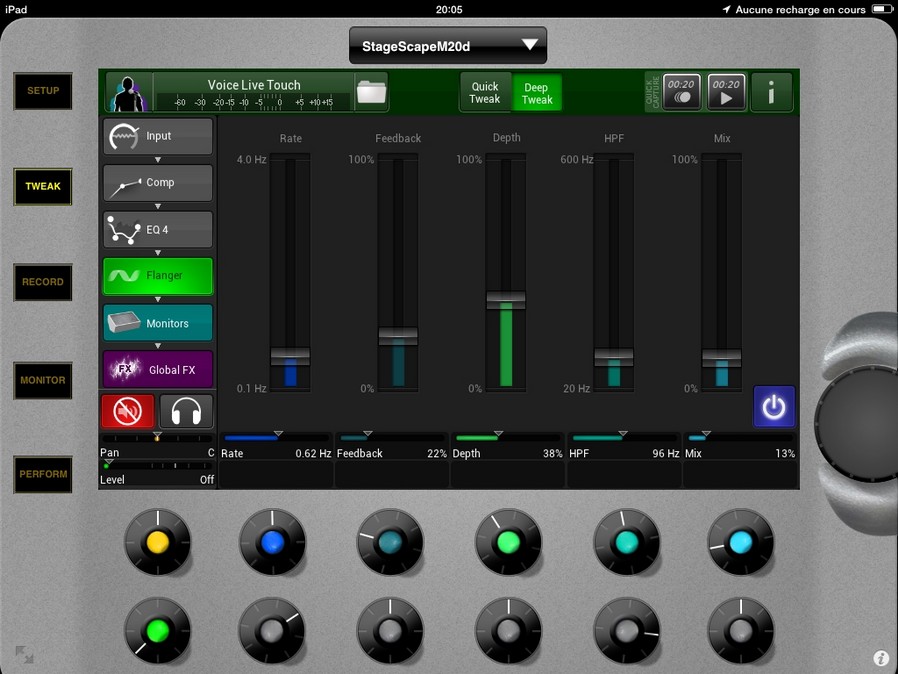
Task: Click the Depth fader handle
Action: pyautogui.click(x=506, y=300)
